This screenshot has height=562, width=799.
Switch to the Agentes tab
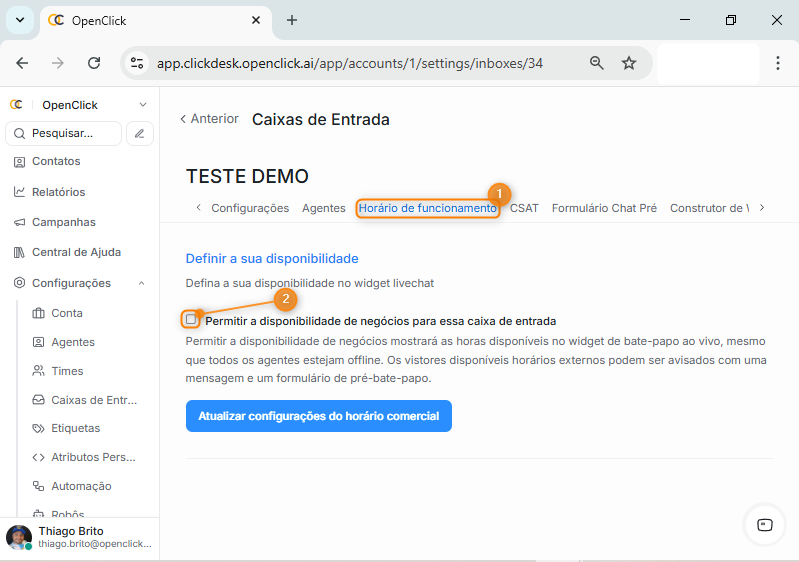(x=323, y=208)
